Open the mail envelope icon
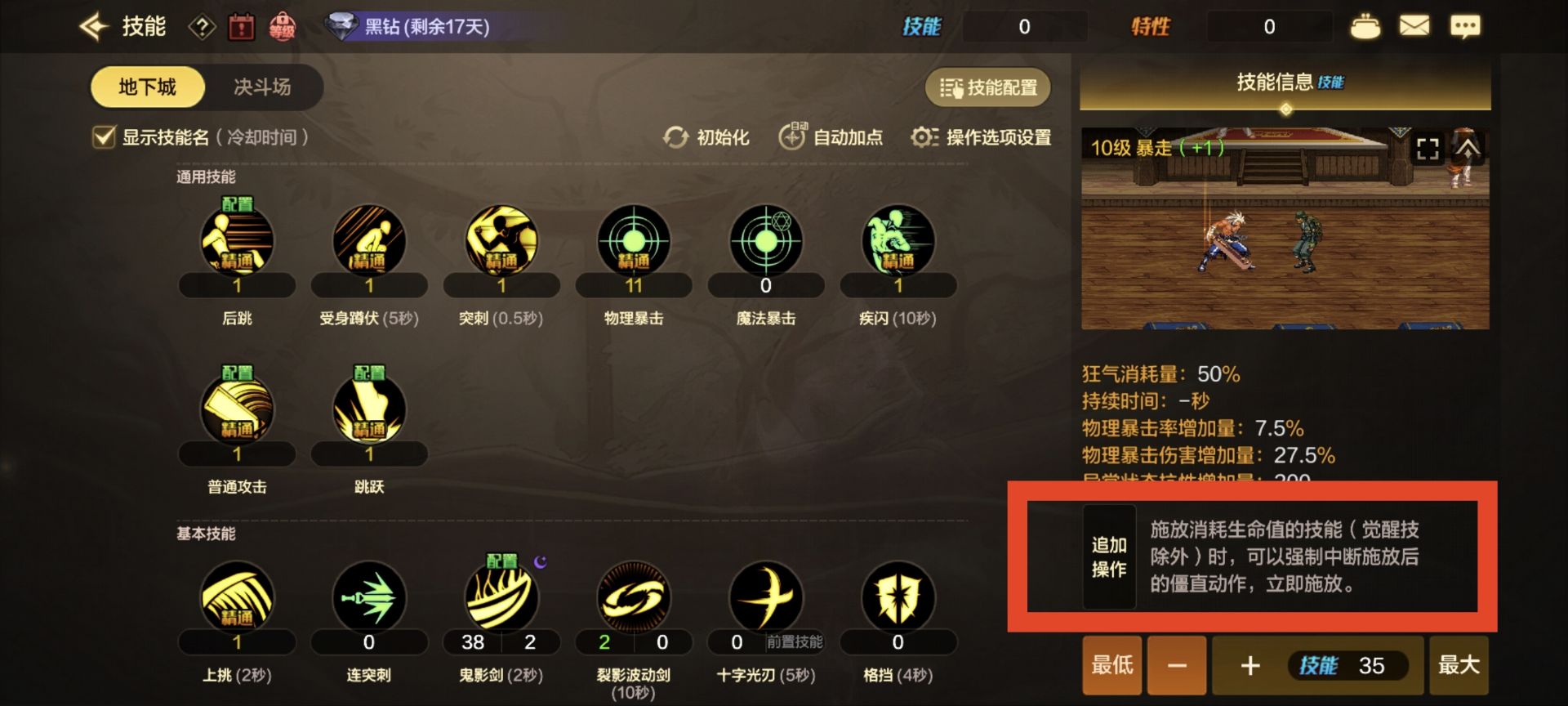 [1414, 26]
